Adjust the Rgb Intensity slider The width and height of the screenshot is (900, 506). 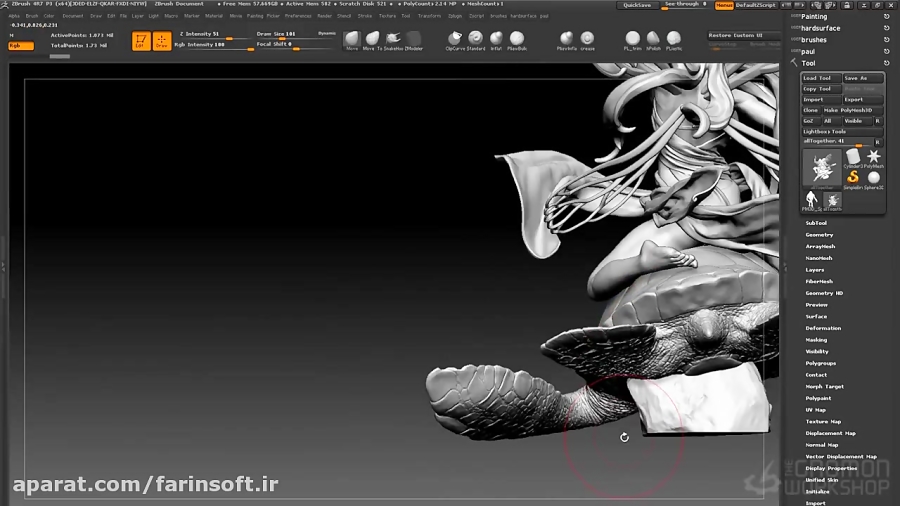click(x=214, y=45)
